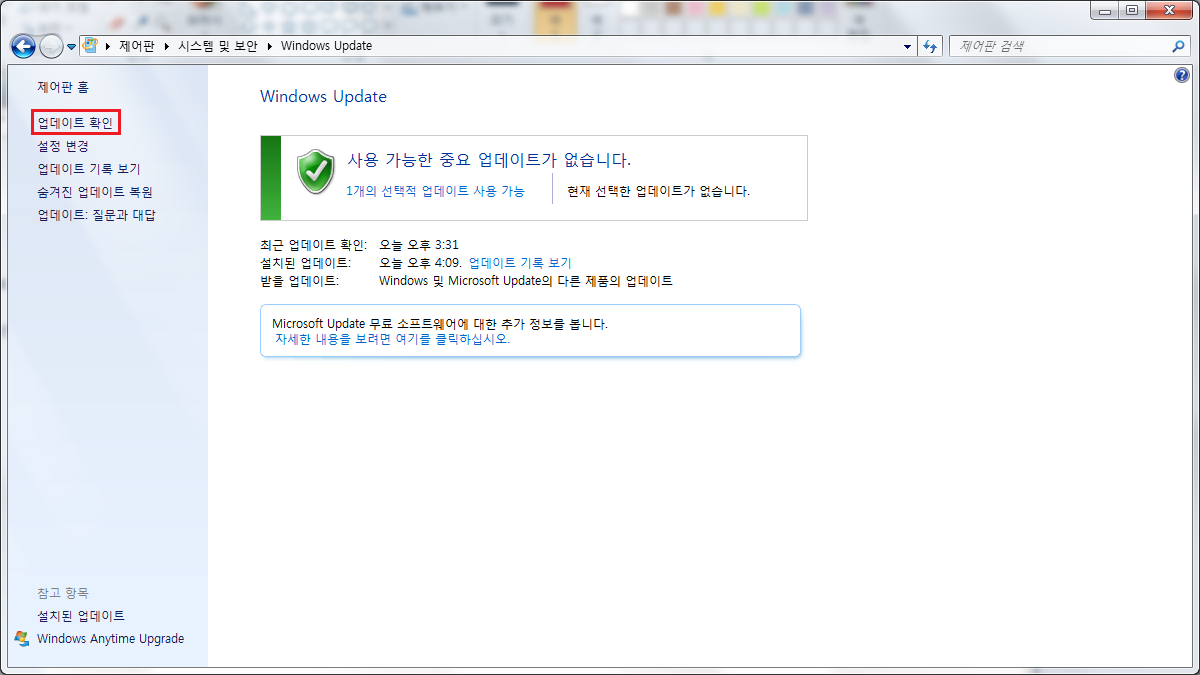
Task: Click the Forward navigation arrow
Action: coord(51,46)
